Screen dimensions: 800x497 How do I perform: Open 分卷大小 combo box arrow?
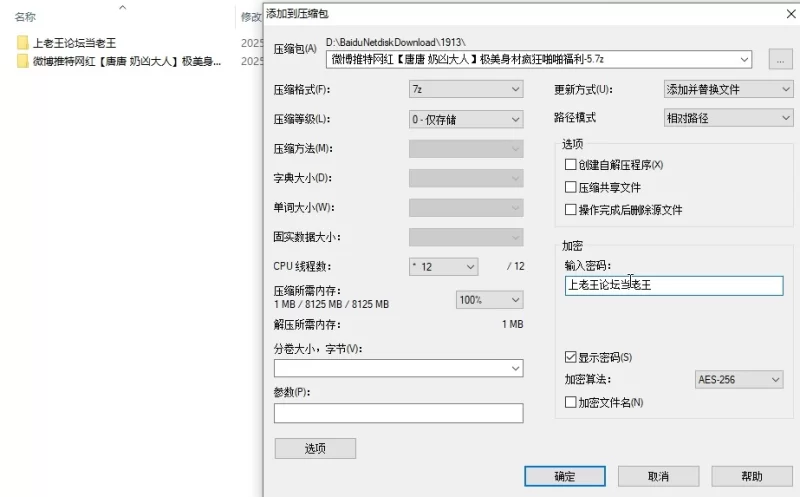click(515, 368)
